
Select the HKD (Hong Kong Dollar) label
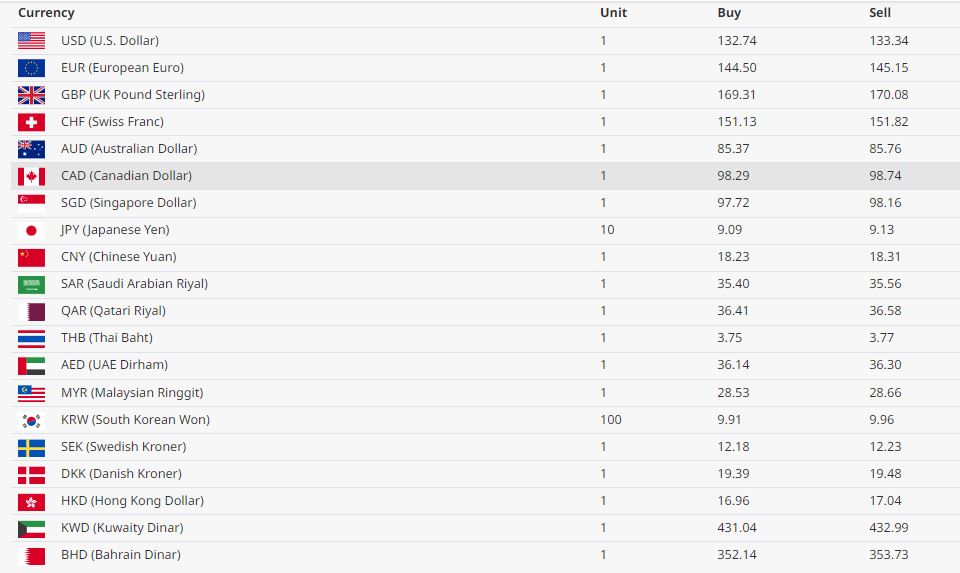[132, 501]
